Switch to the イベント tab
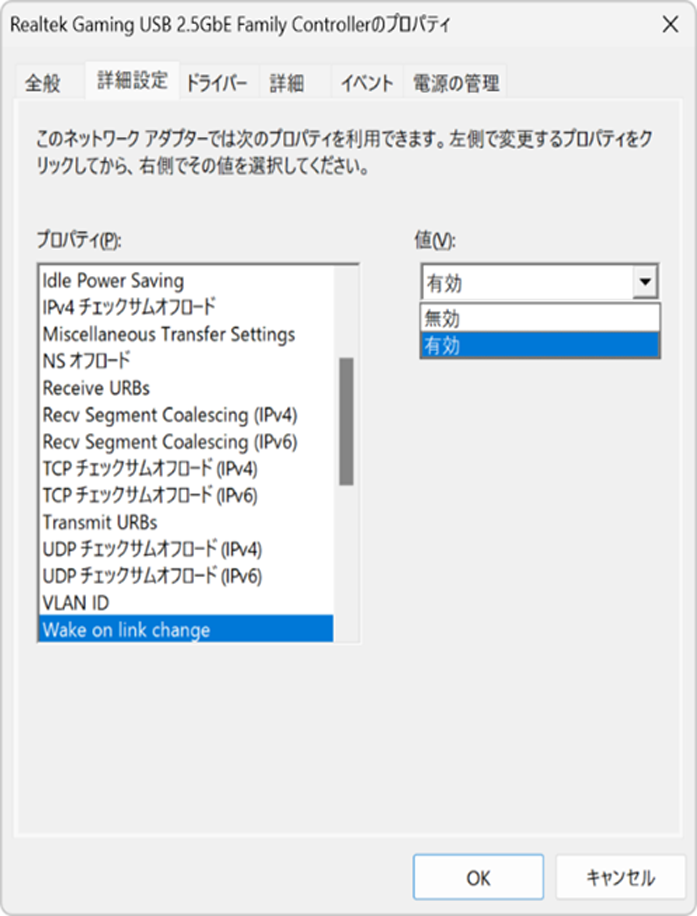Screen dimensions: 697x916 (367, 83)
